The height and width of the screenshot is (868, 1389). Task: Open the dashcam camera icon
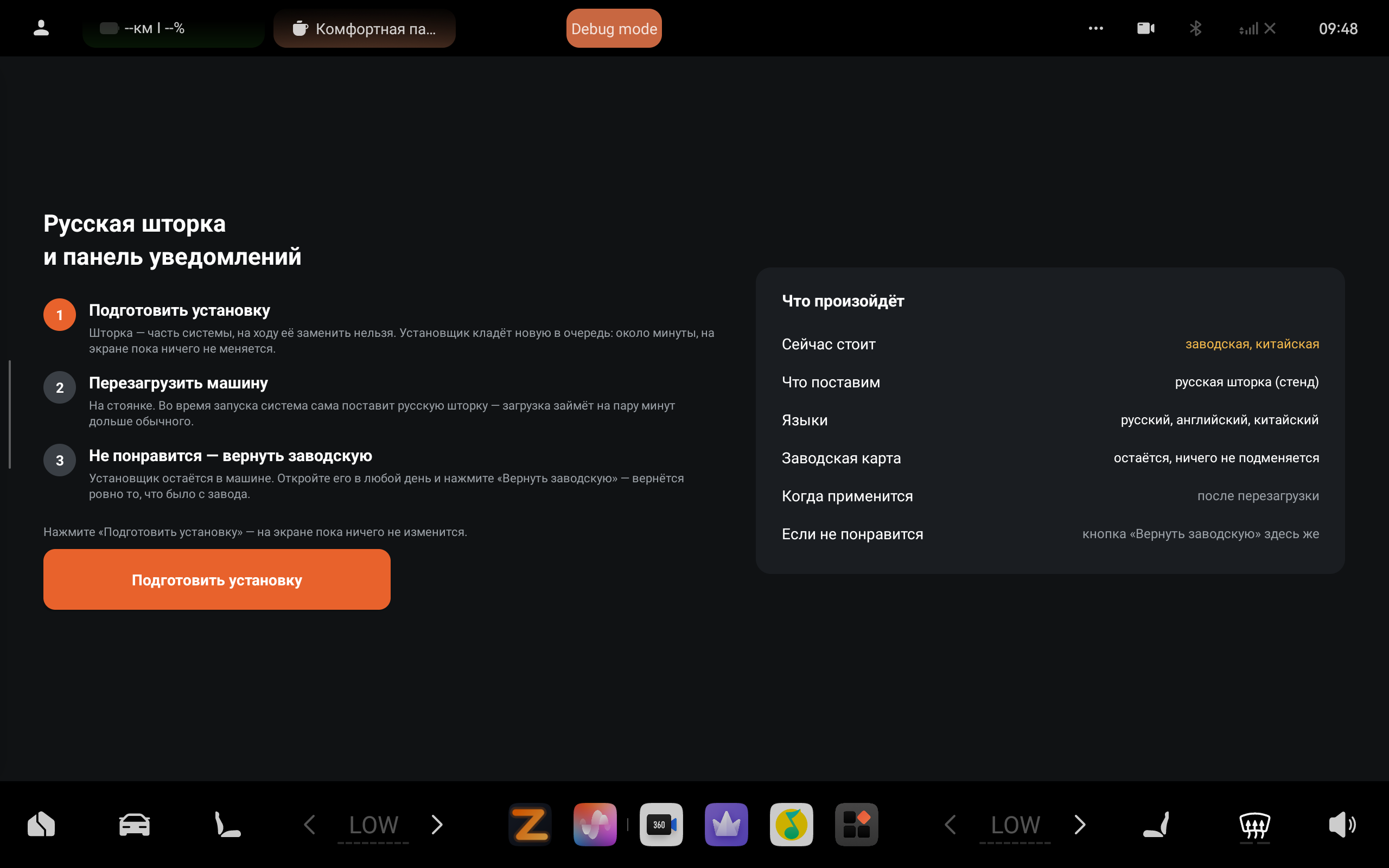(1145, 28)
